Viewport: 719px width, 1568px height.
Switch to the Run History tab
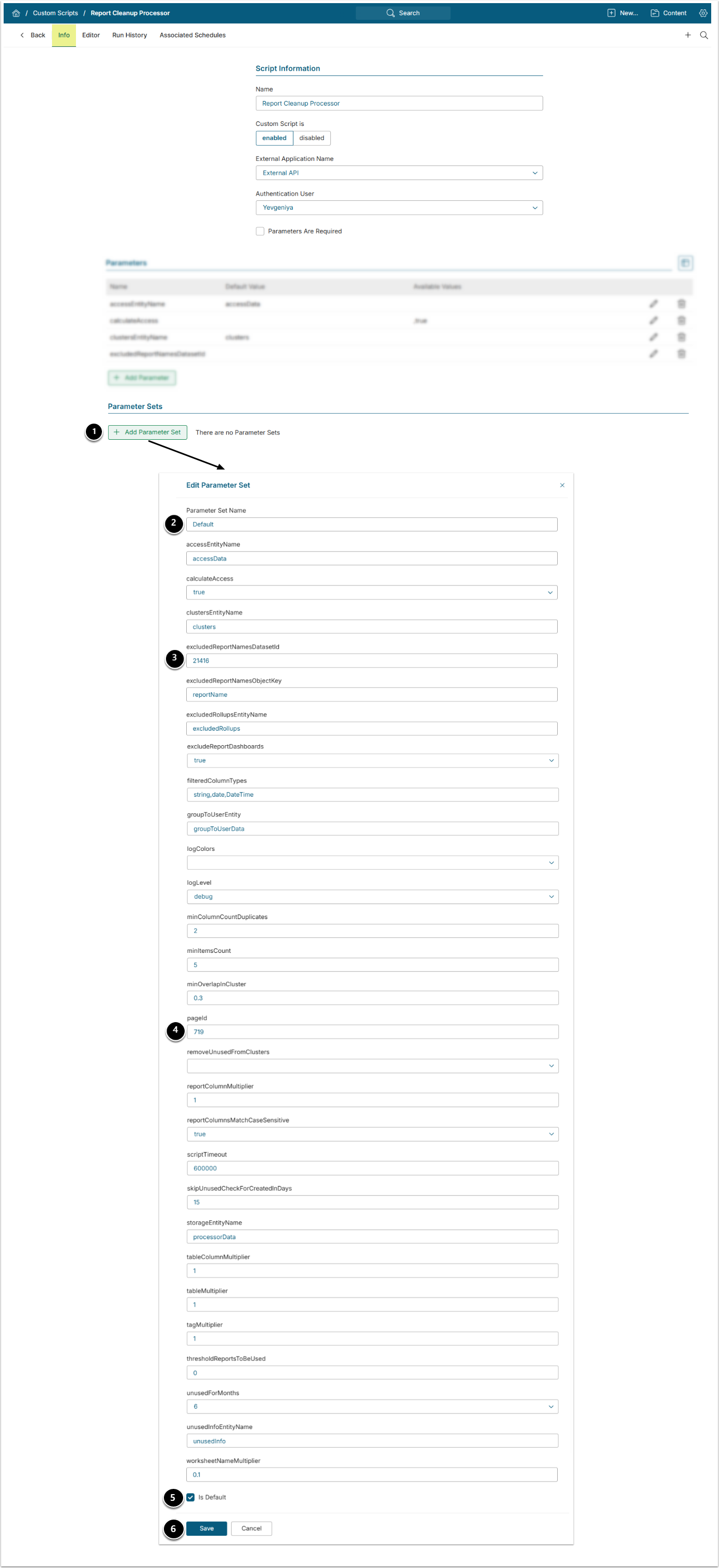pyautogui.click(x=130, y=35)
